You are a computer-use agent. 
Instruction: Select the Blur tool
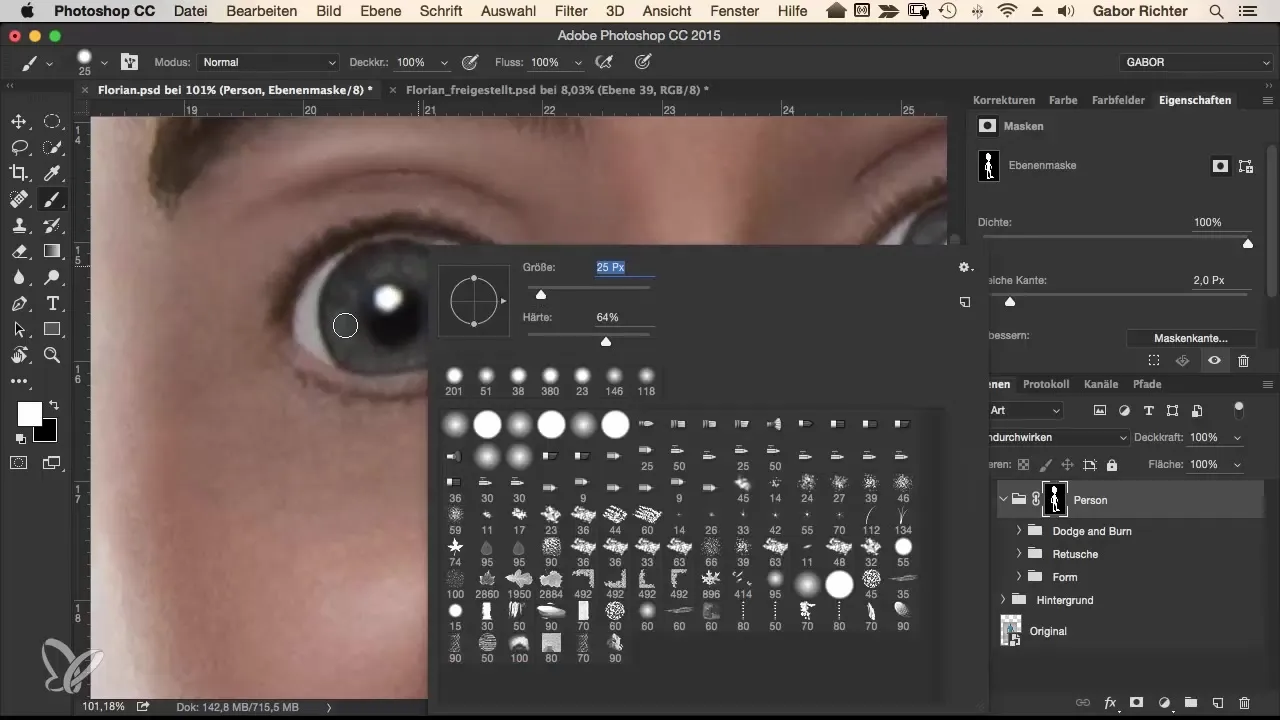(19, 278)
